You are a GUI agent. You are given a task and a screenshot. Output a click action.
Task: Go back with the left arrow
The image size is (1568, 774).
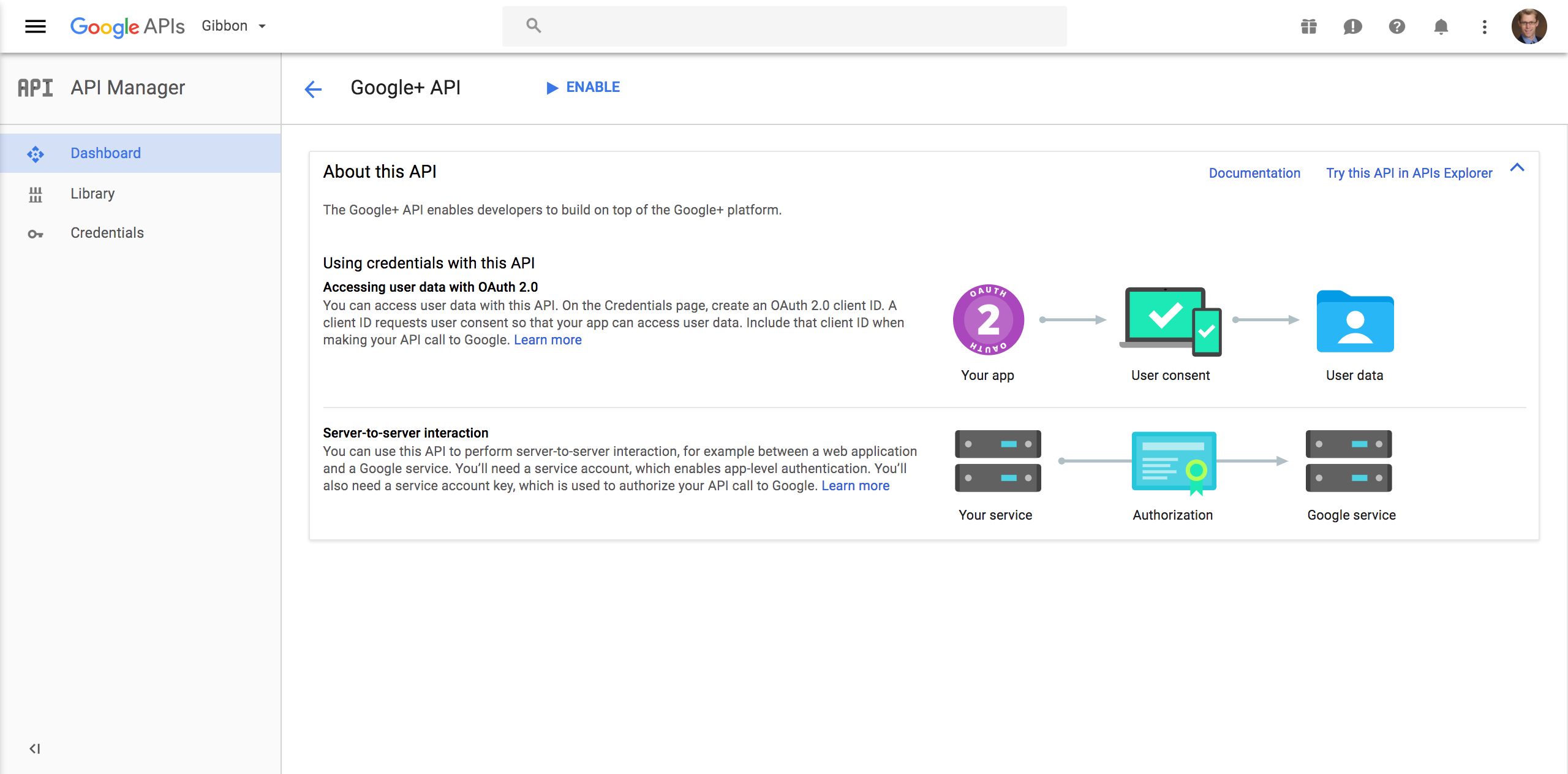coord(313,89)
